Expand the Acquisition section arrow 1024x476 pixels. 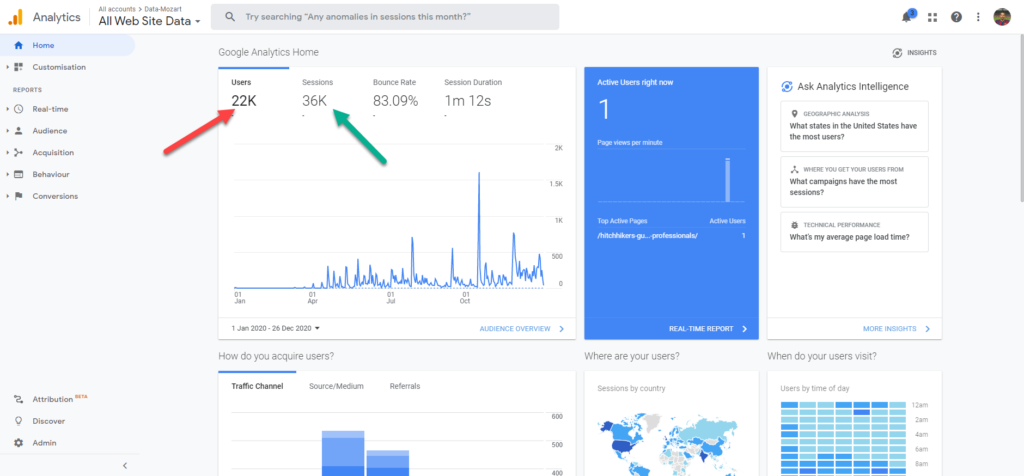click(7, 153)
